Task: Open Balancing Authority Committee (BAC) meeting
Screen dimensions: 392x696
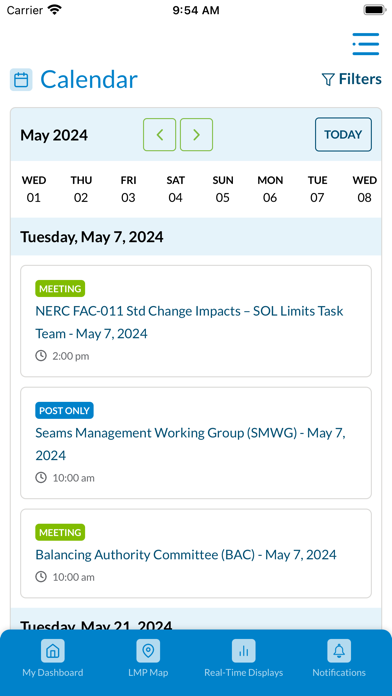Action: [196, 554]
